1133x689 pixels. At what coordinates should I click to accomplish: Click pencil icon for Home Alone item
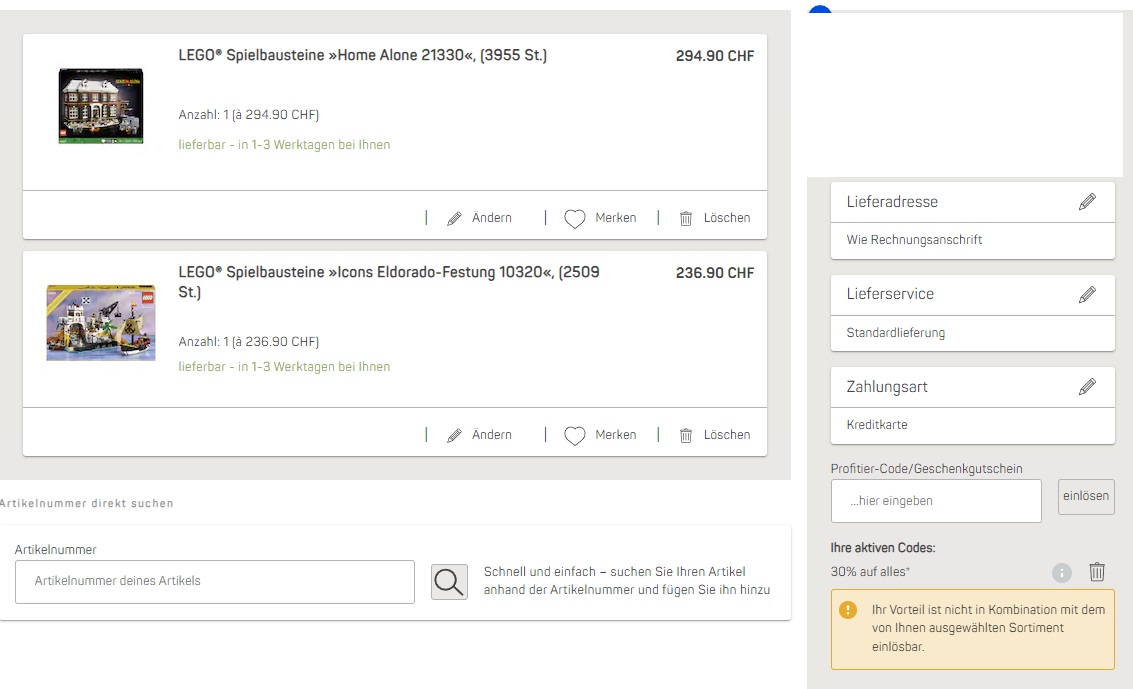click(454, 218)
